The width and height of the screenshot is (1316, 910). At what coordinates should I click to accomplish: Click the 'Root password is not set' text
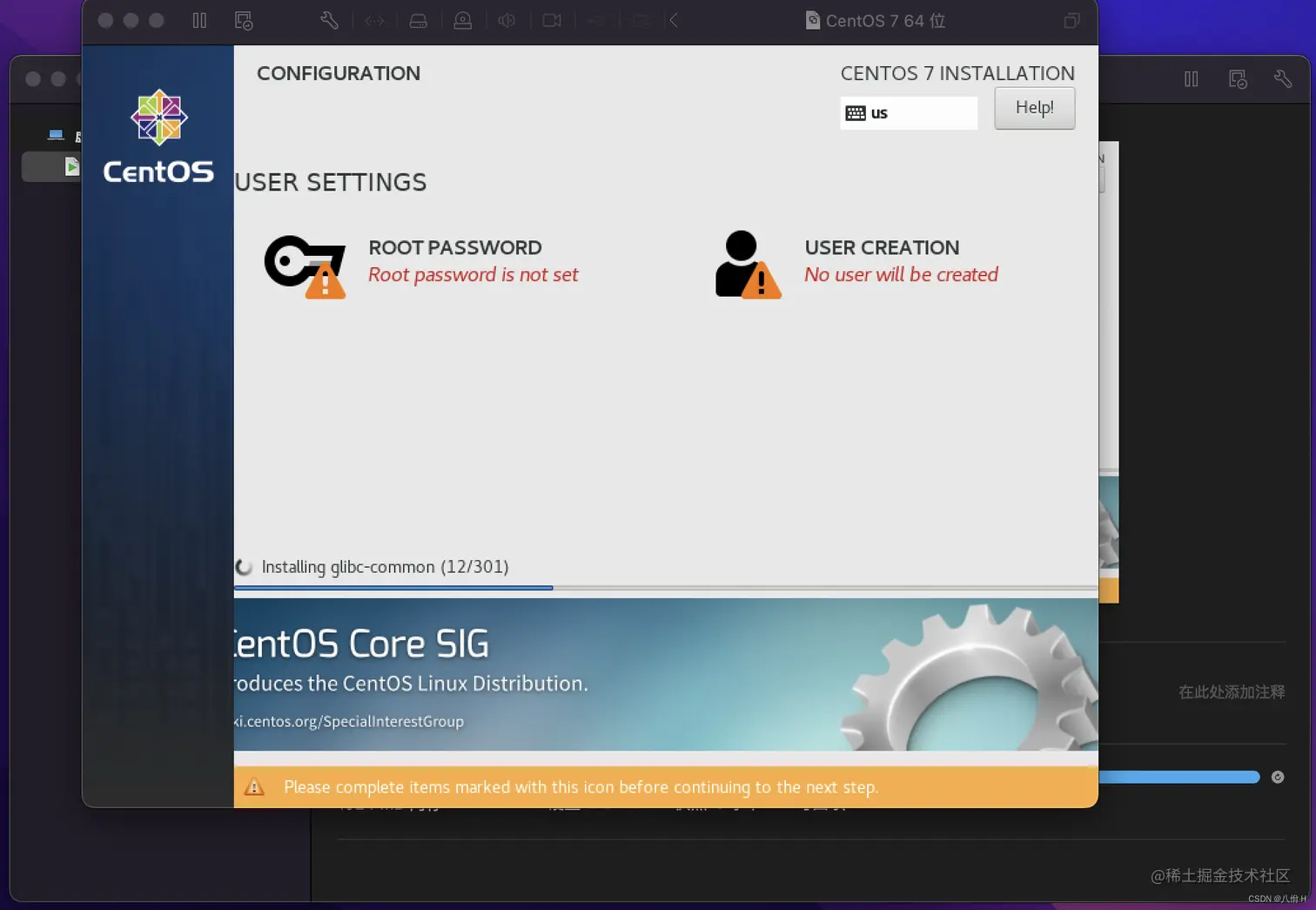[473, 275]
